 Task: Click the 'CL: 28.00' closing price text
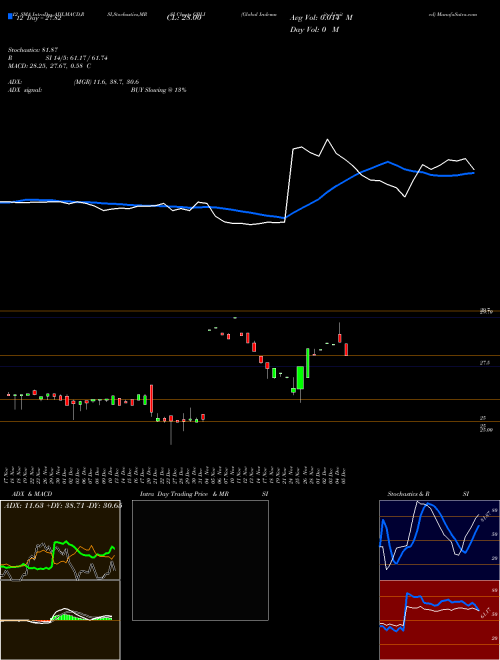(184, 18)
